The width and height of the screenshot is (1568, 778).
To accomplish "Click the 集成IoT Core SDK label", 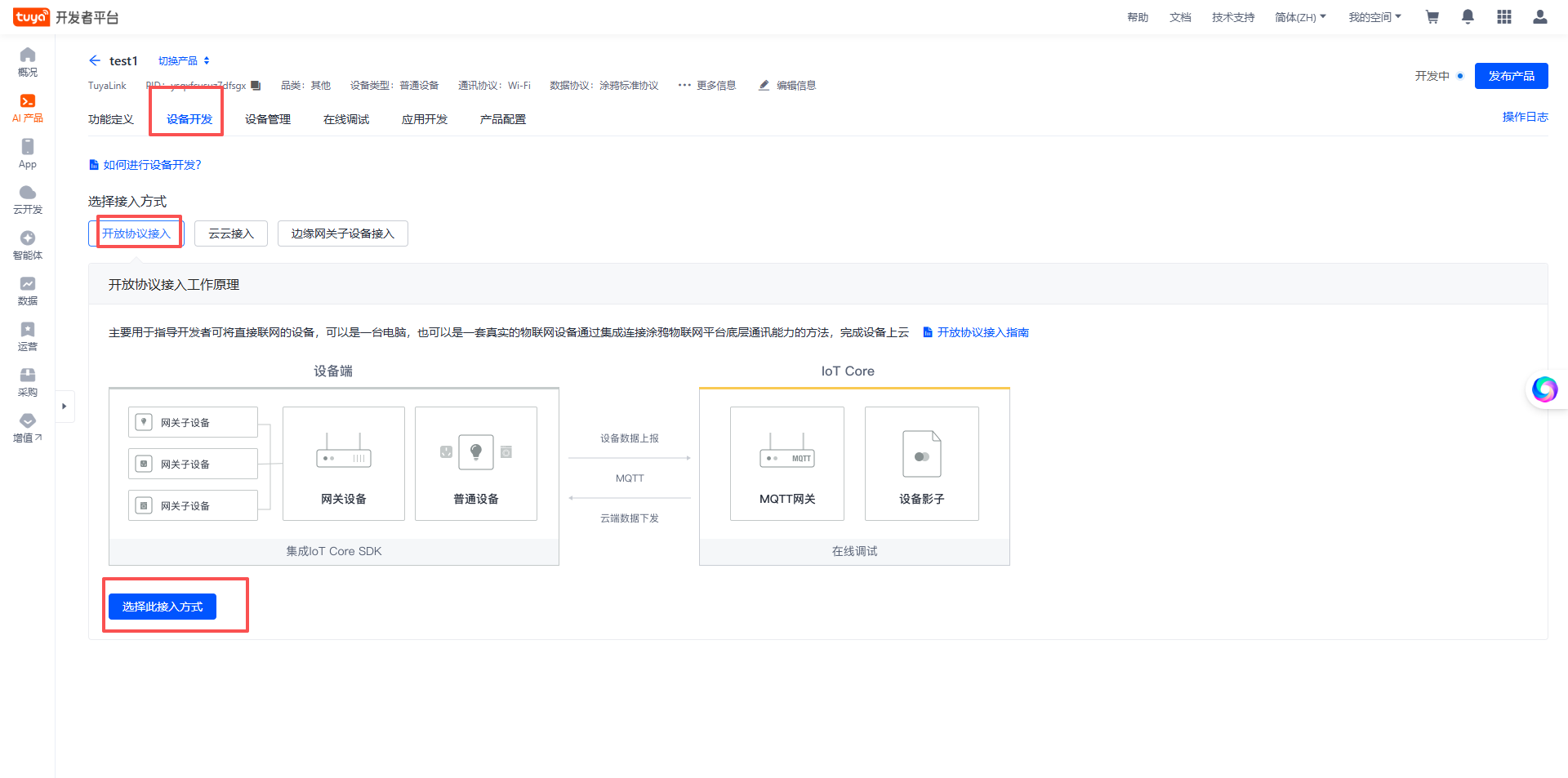I will click(334, 551).
